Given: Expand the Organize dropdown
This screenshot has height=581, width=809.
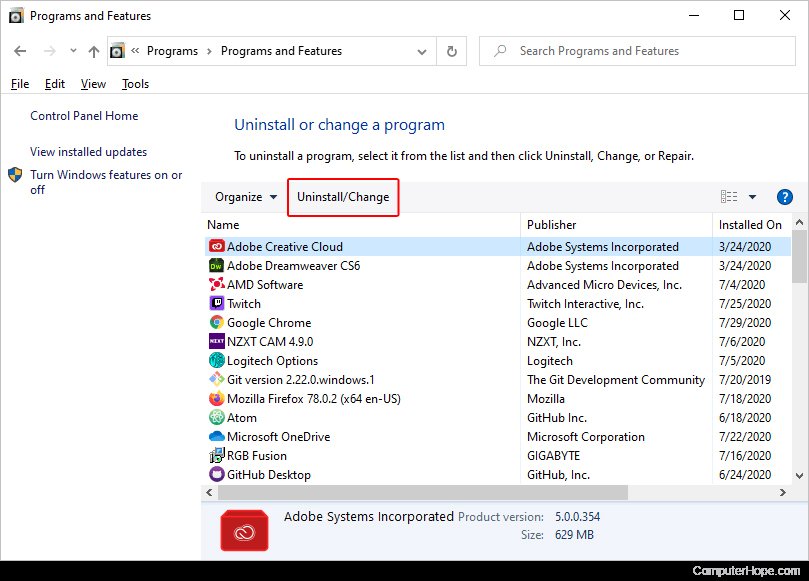Looking at the screenshot, I should pyautogui.click(x=246, y=197).
